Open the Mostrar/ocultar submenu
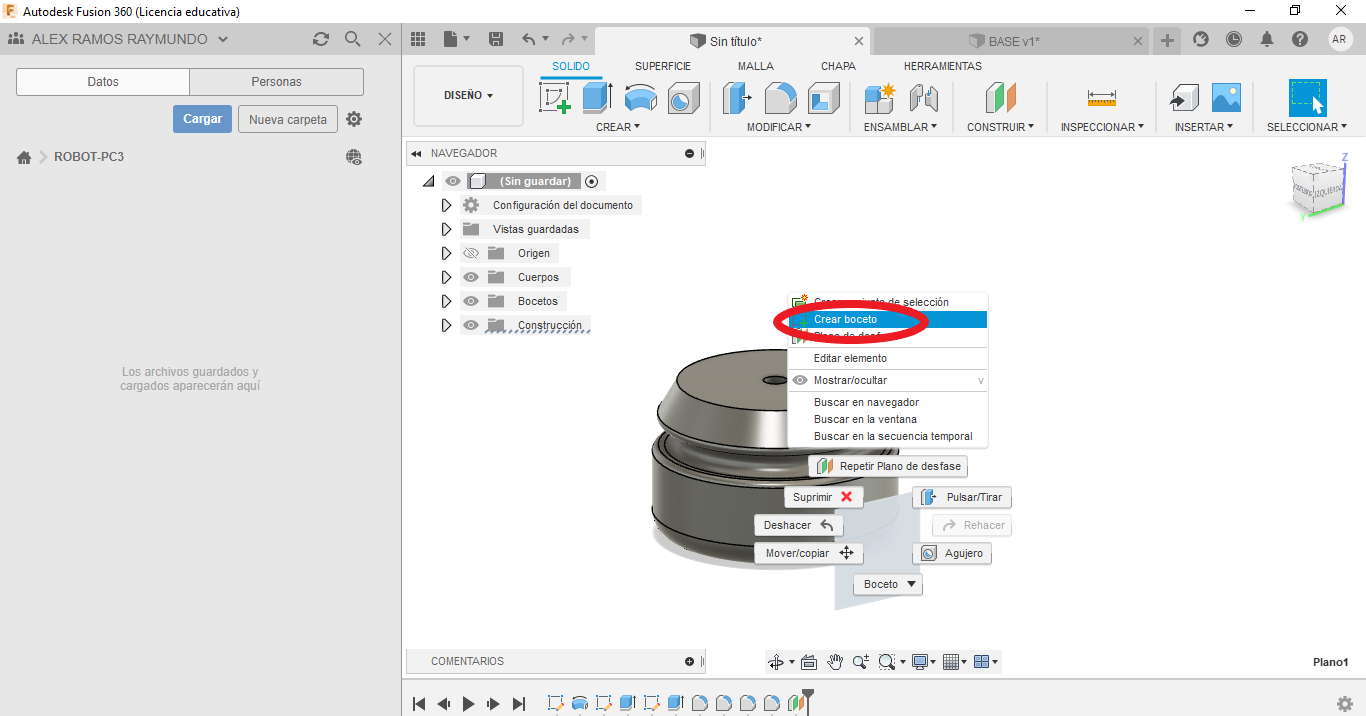Image resolution: width=1366 pixels, height=716 pixels. (888, 380)
